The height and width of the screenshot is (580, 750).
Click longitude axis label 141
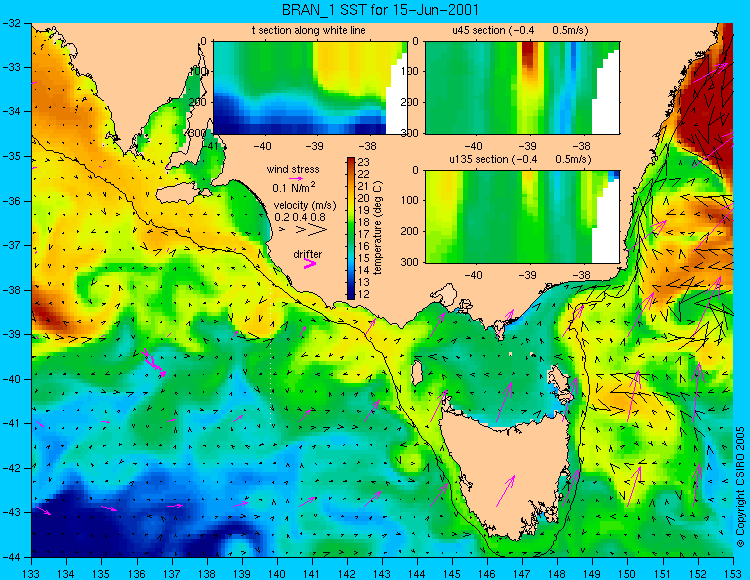[312, 573]
